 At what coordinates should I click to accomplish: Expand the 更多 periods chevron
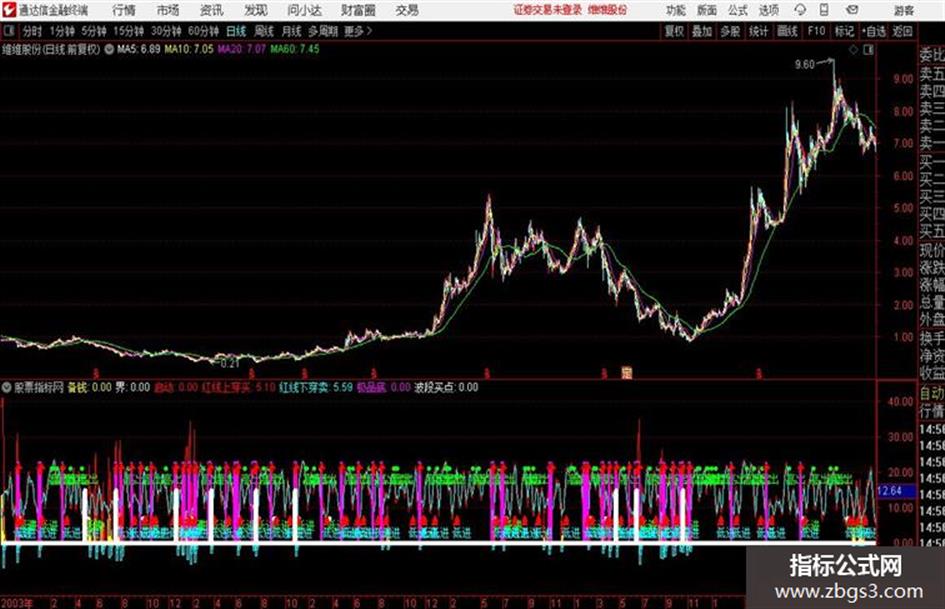[x=358, y=31]
